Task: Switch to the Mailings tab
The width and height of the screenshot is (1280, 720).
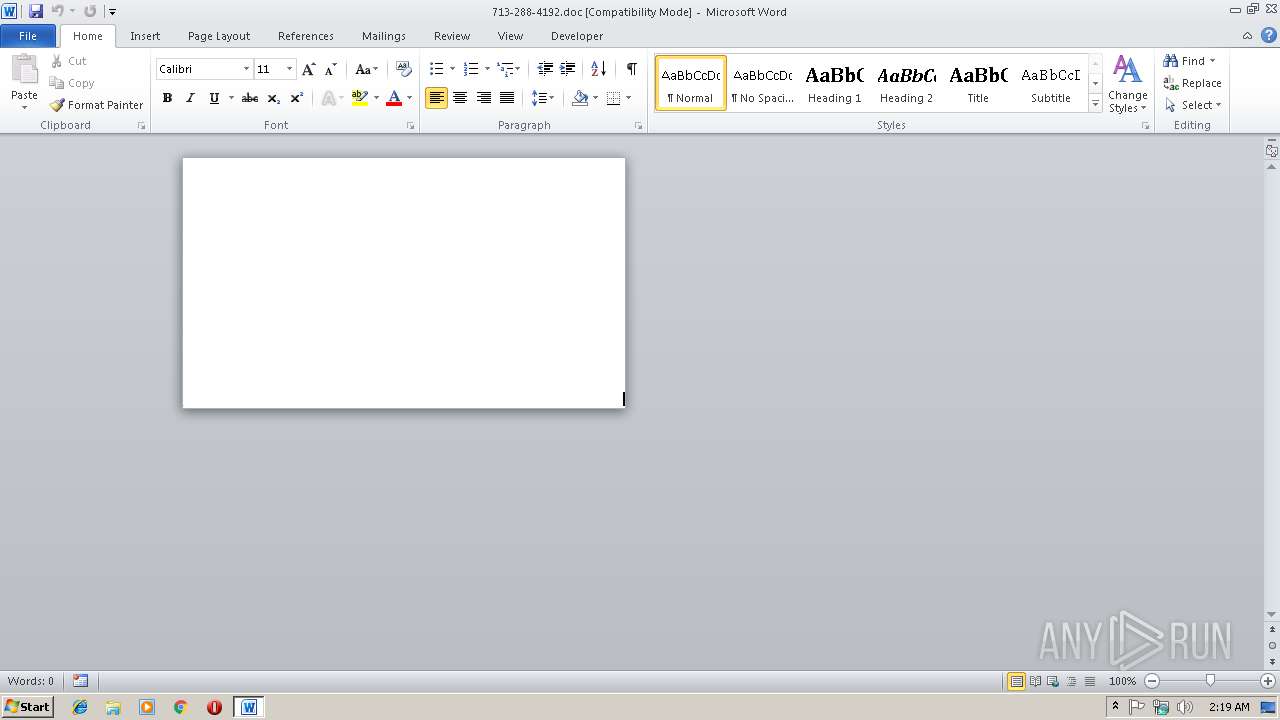Action: pos(384,36)
